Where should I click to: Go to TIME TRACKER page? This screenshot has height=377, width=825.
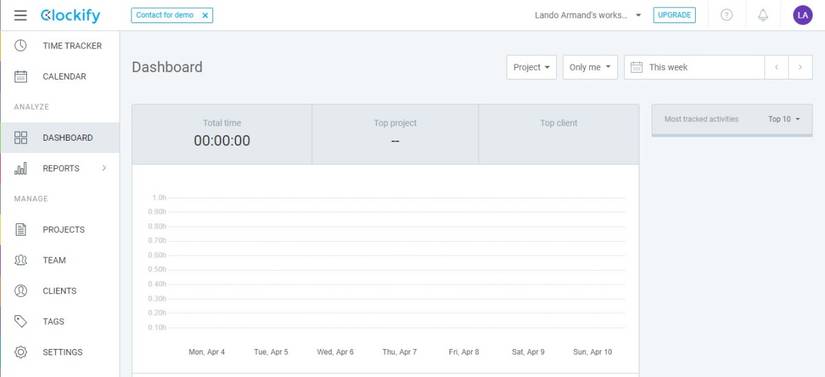click(x=72, y=46)
